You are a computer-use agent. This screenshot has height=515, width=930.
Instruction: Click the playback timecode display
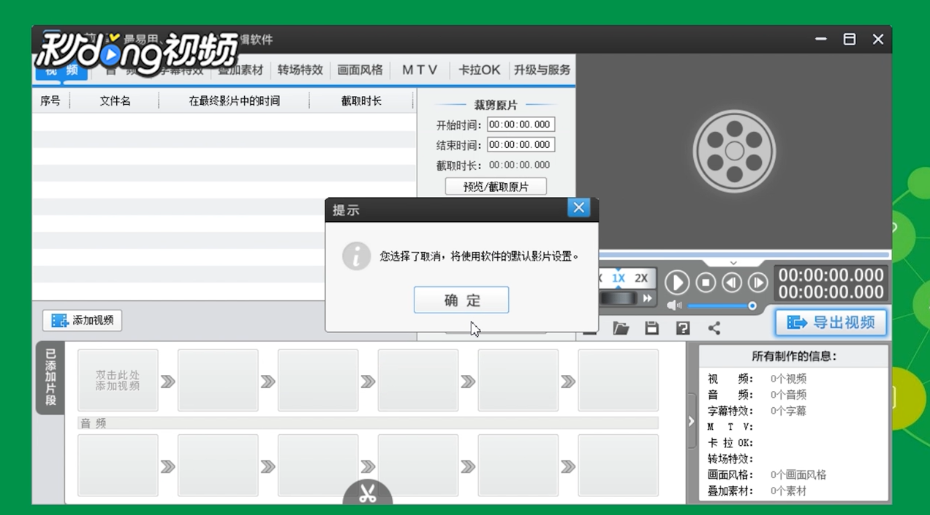(831, 284)
